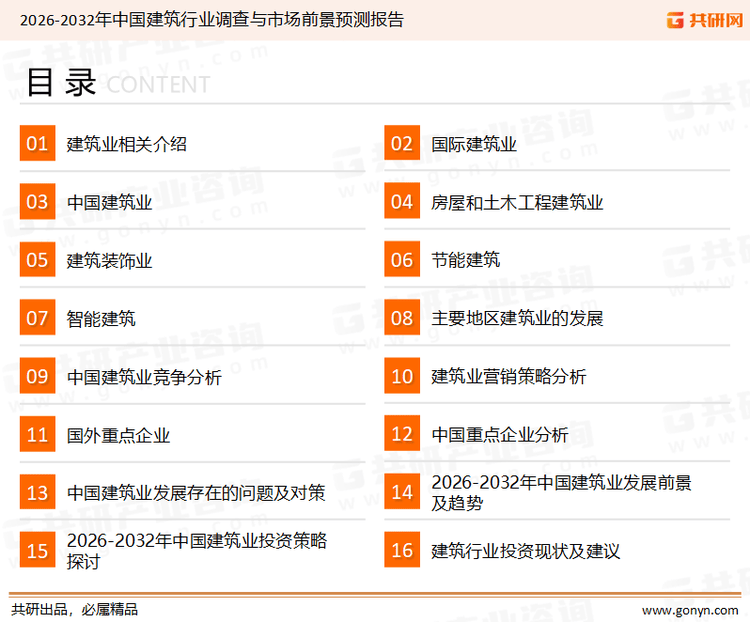Click the orange 01 number badge

point(38,144)
